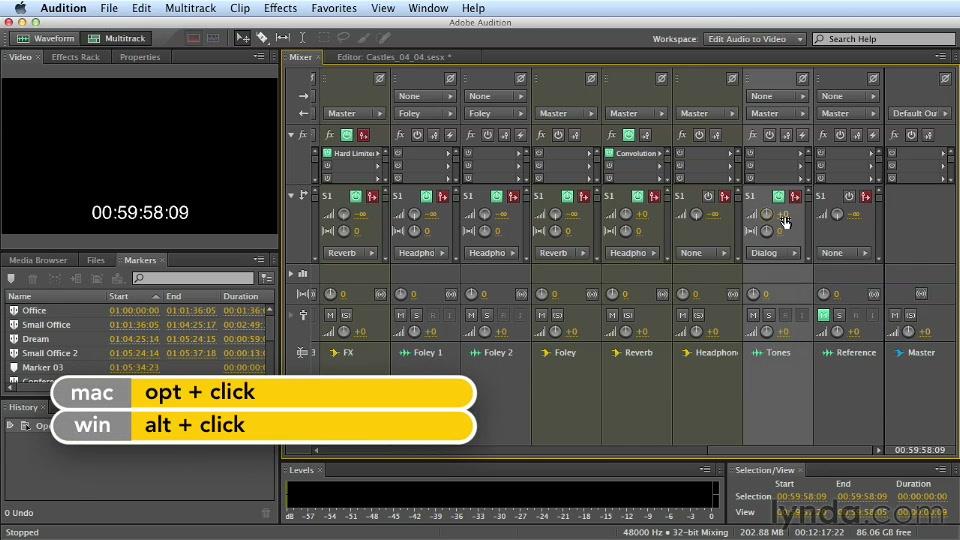Switch to Files tab

coord(96,260)
